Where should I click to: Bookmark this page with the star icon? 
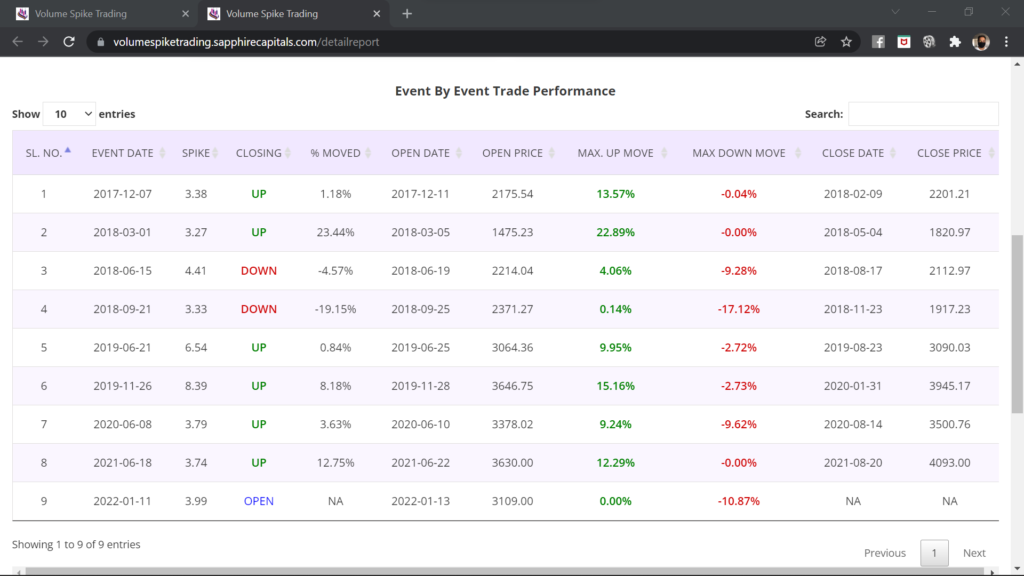846,42
